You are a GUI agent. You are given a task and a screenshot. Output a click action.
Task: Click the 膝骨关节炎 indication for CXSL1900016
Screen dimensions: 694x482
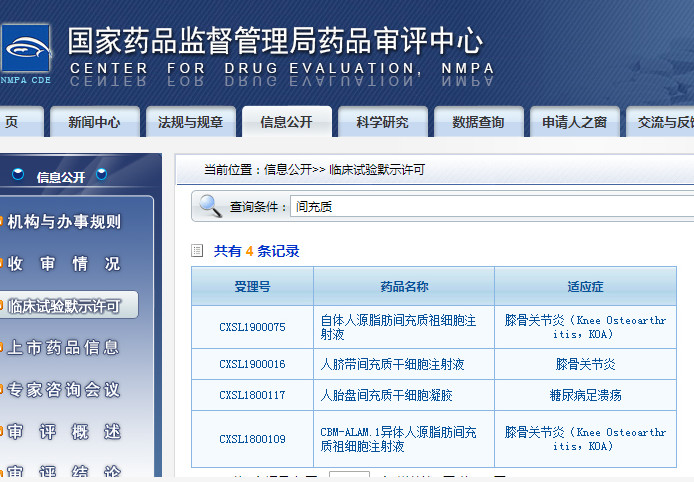(585, 364)
